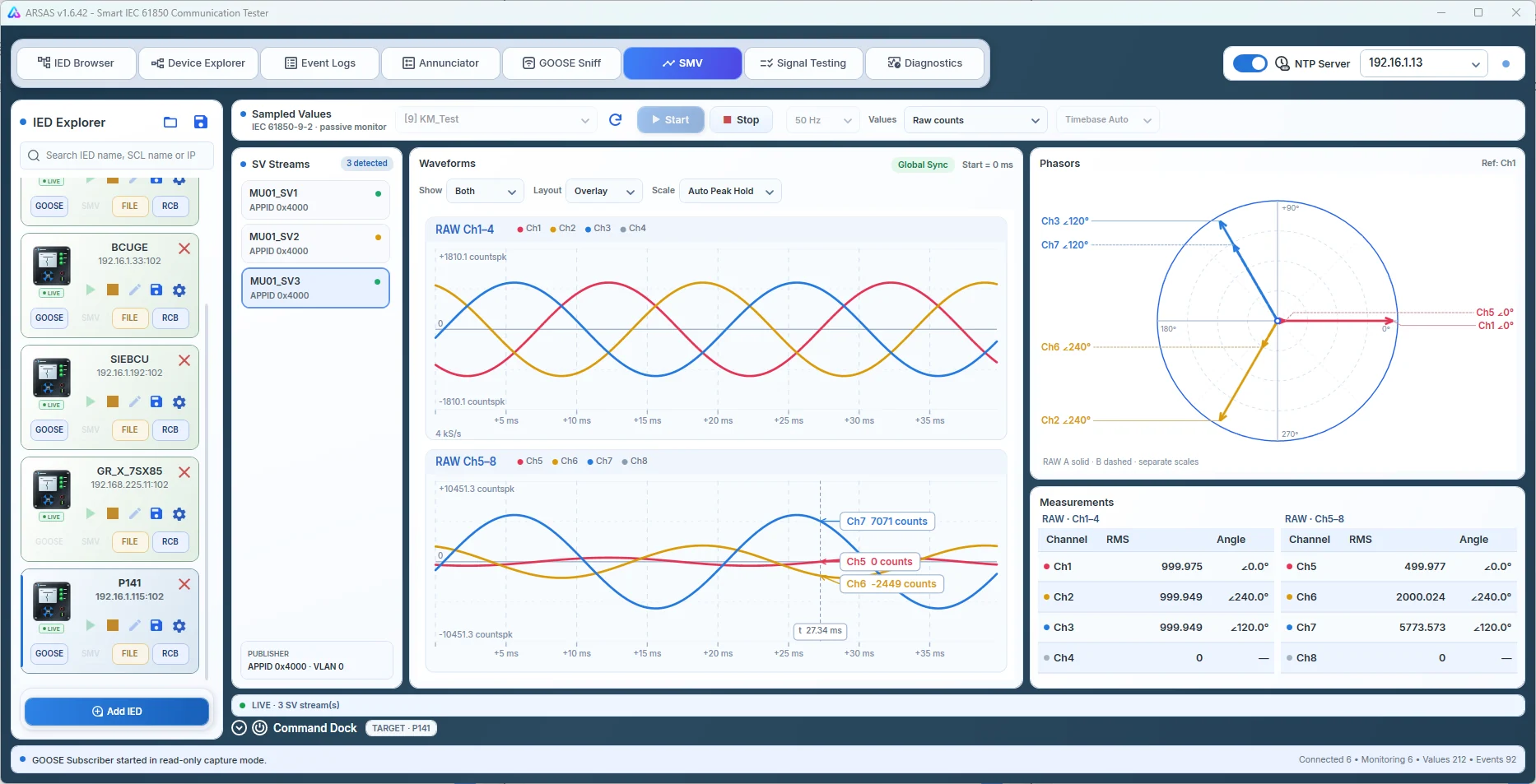Viewport: 1536px width, 784px height.
Task: Remove the GR_X_7SX85 device
Action: click(184, 472)
